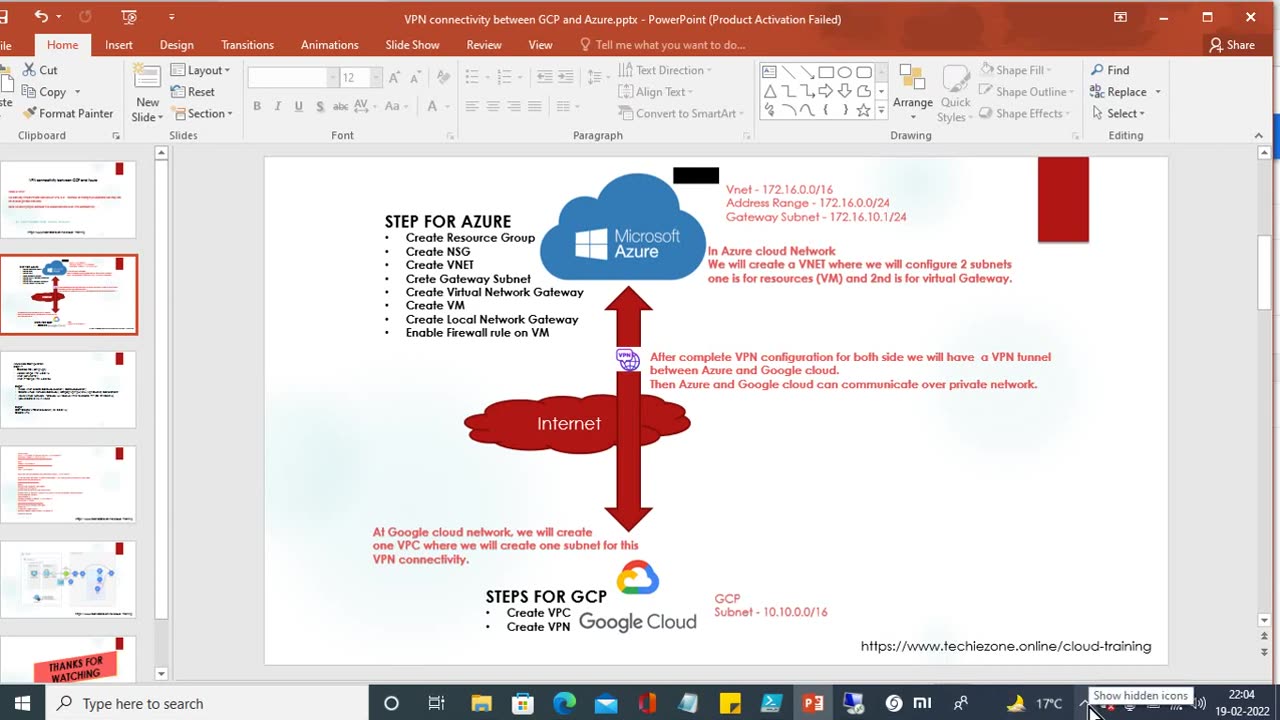Switch to the Animations tab
Image resolution: width=1280 pixels, height=720 pixels.
[329, 45]
